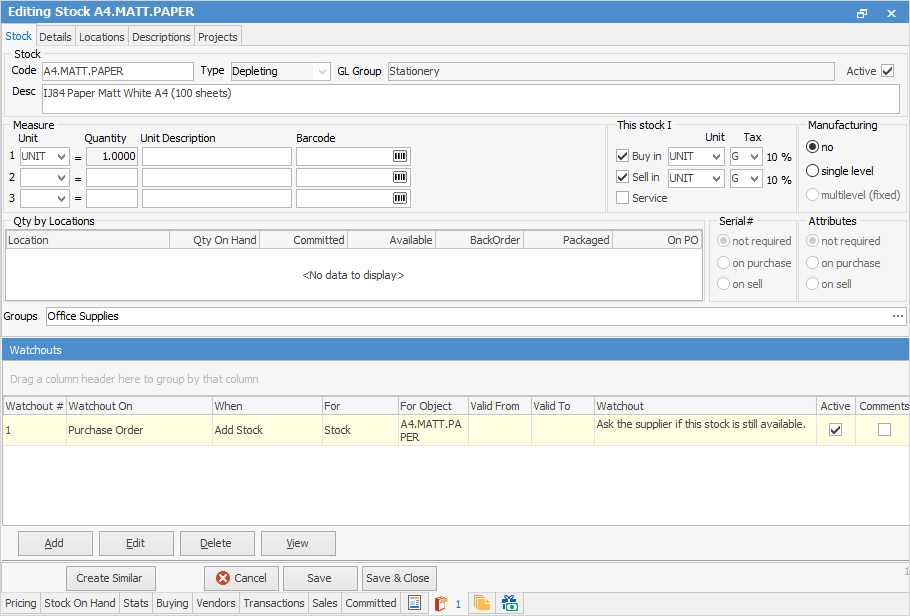Toggle the watchout Comments checkbox
910x616 pixels.
[x=884, y=430]
